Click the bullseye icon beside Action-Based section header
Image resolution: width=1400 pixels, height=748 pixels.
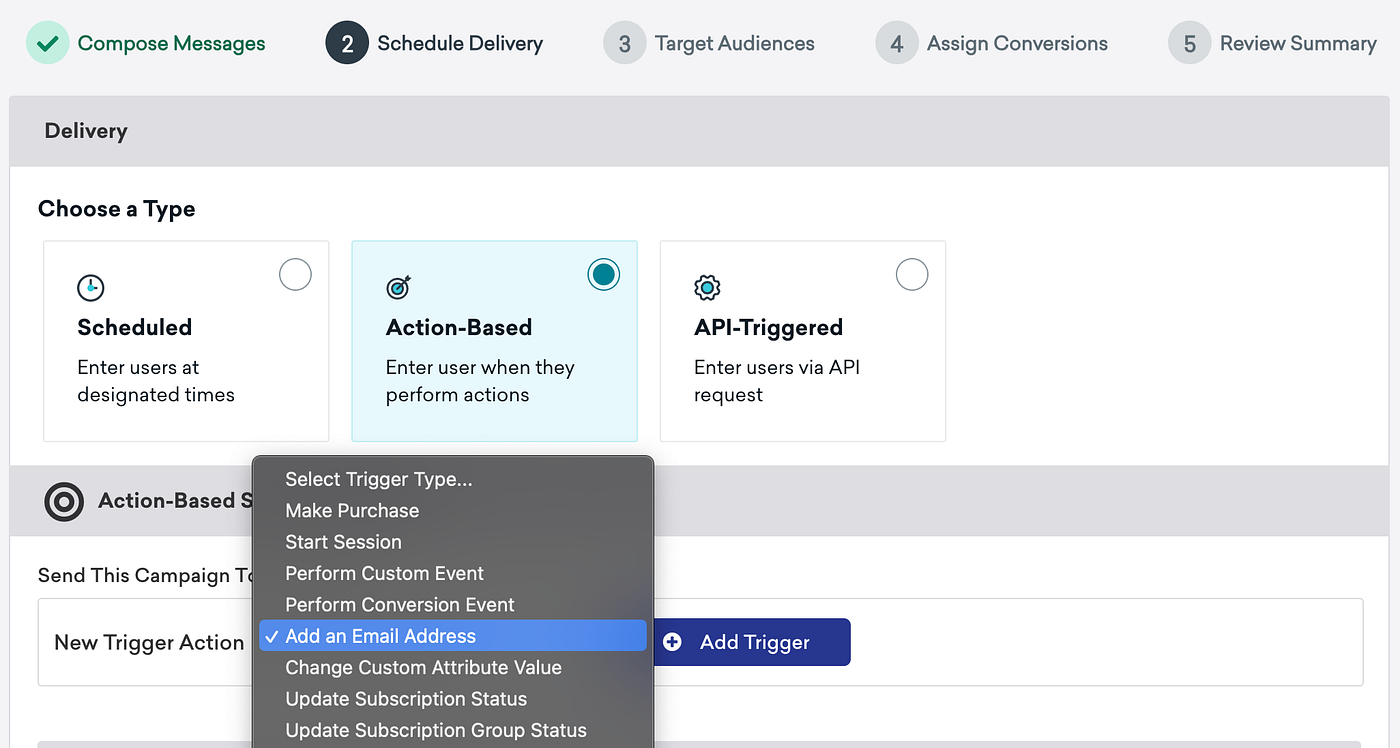click(64, 501)
